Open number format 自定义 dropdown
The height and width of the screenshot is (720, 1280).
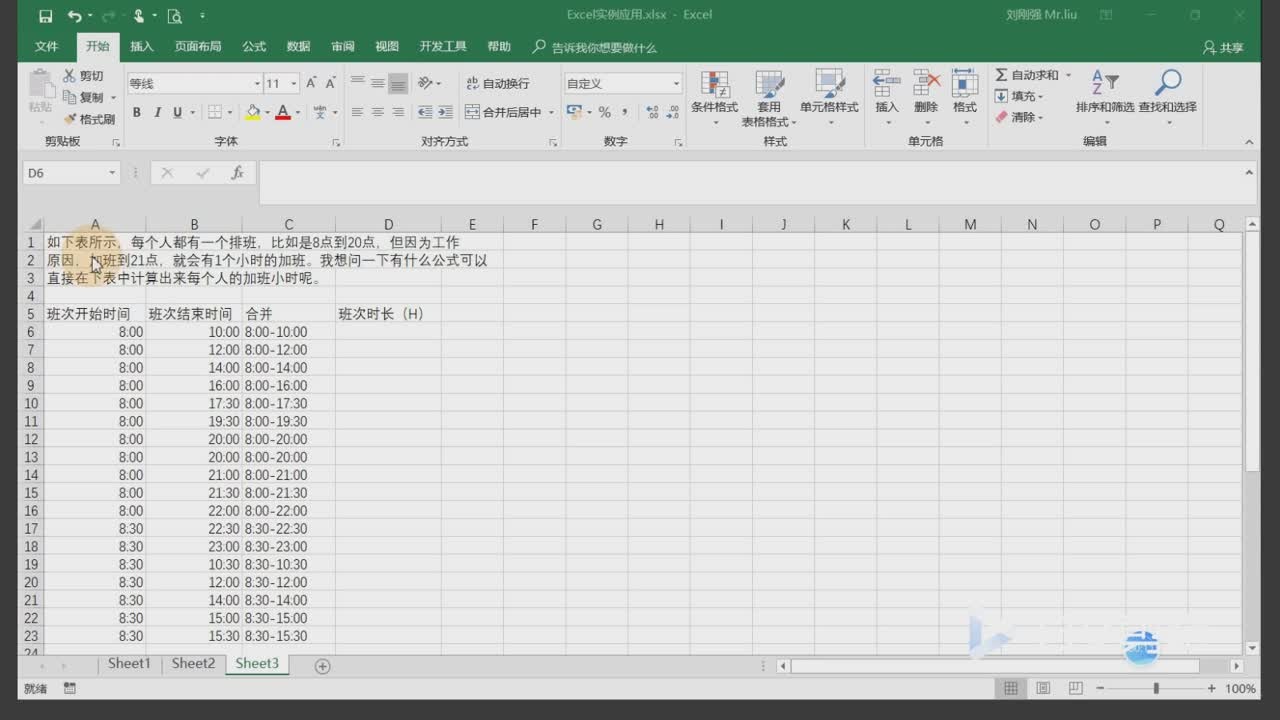click(x=676, y=84)
